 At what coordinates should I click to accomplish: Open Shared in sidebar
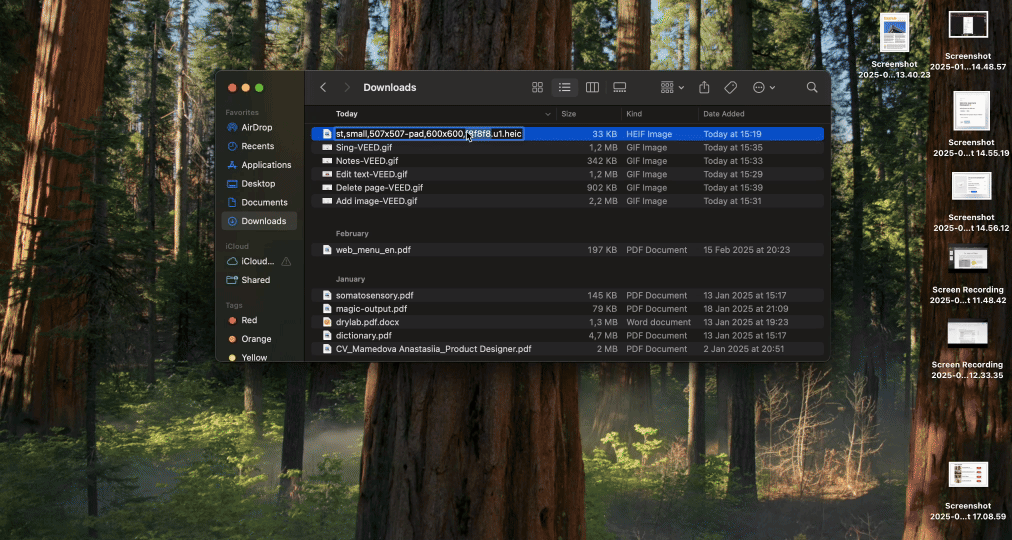(x=256, y=280)
